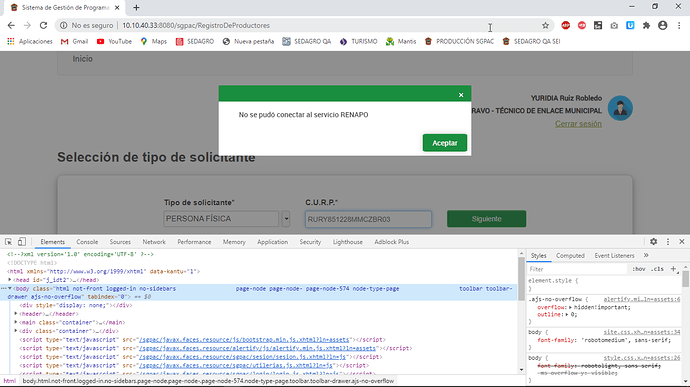This screenshot has width=690, height=387.
Task: Open the Mantis bookmark
Action: [401, 41]
